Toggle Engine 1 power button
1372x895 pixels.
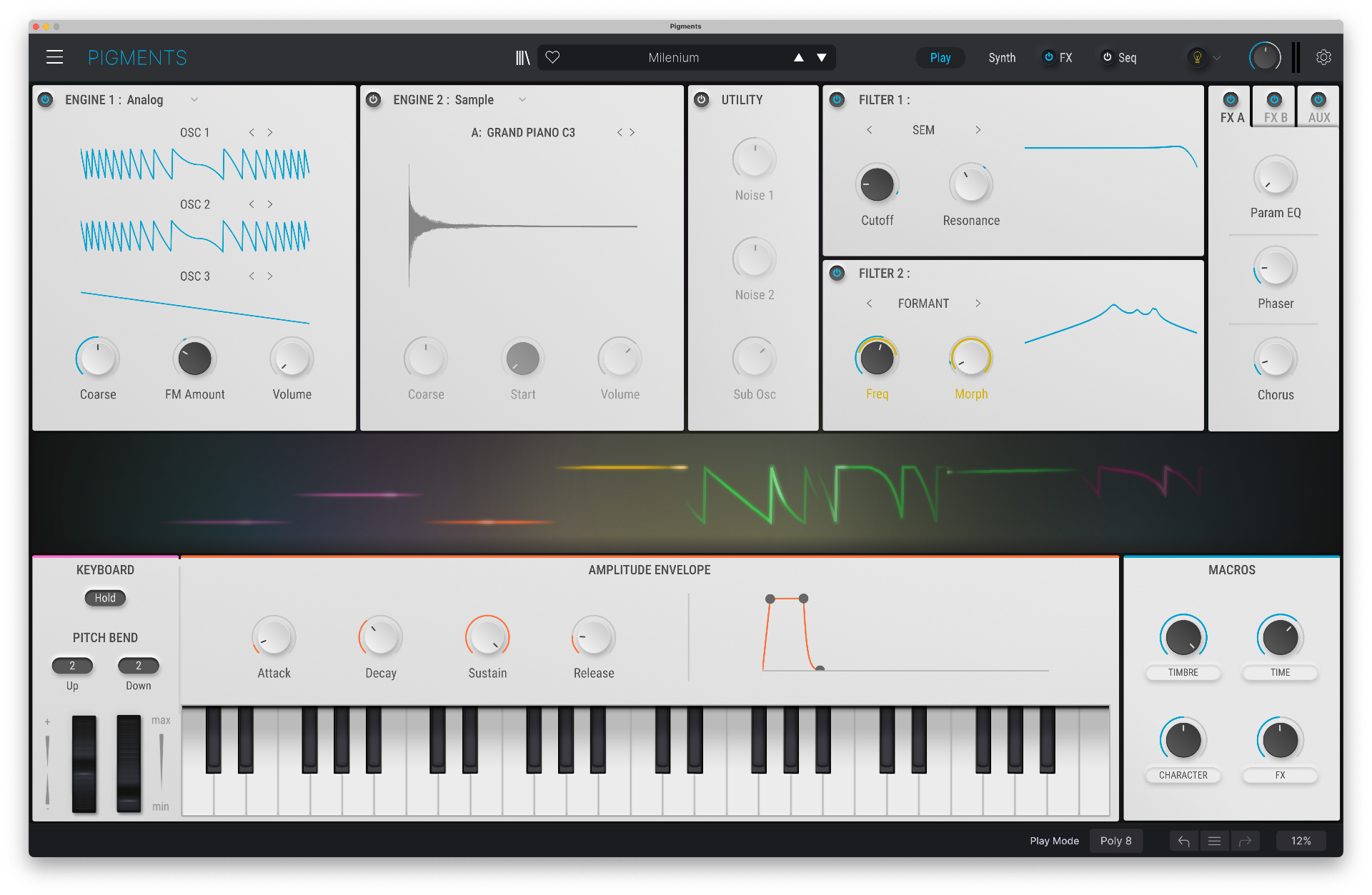tap(45, 100)
